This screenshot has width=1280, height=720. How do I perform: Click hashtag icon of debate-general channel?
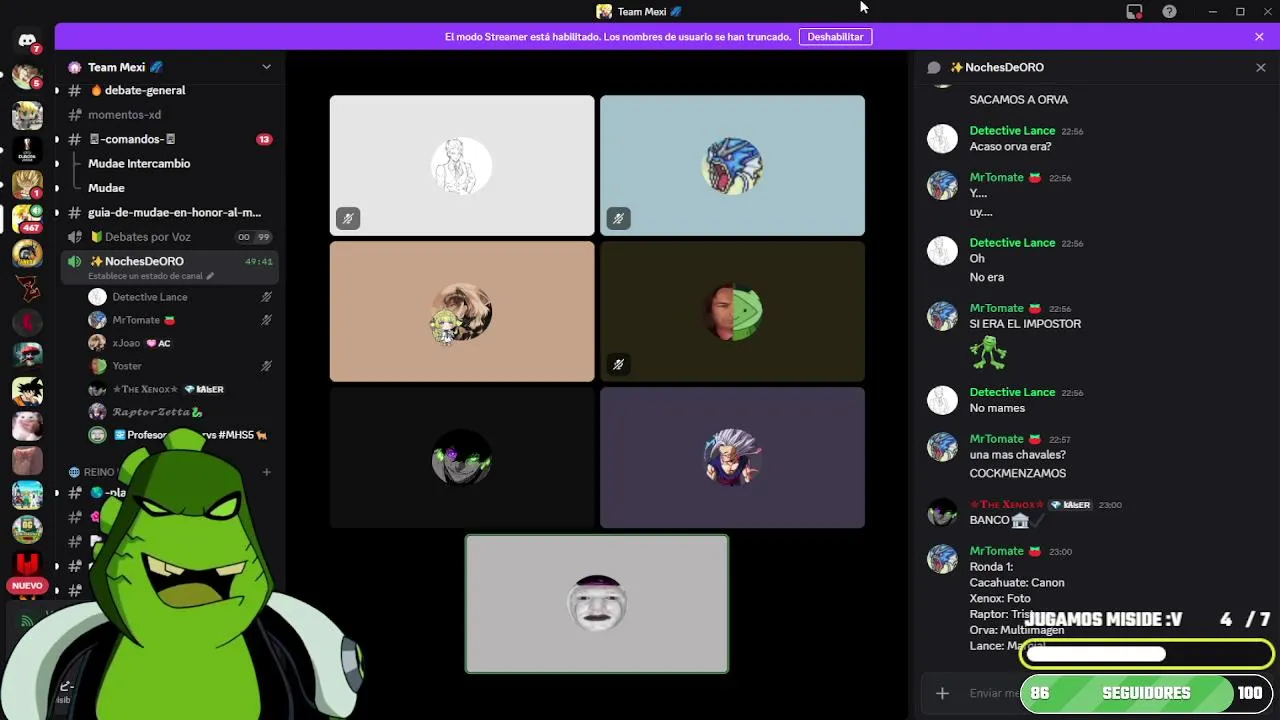coord(74,90)
